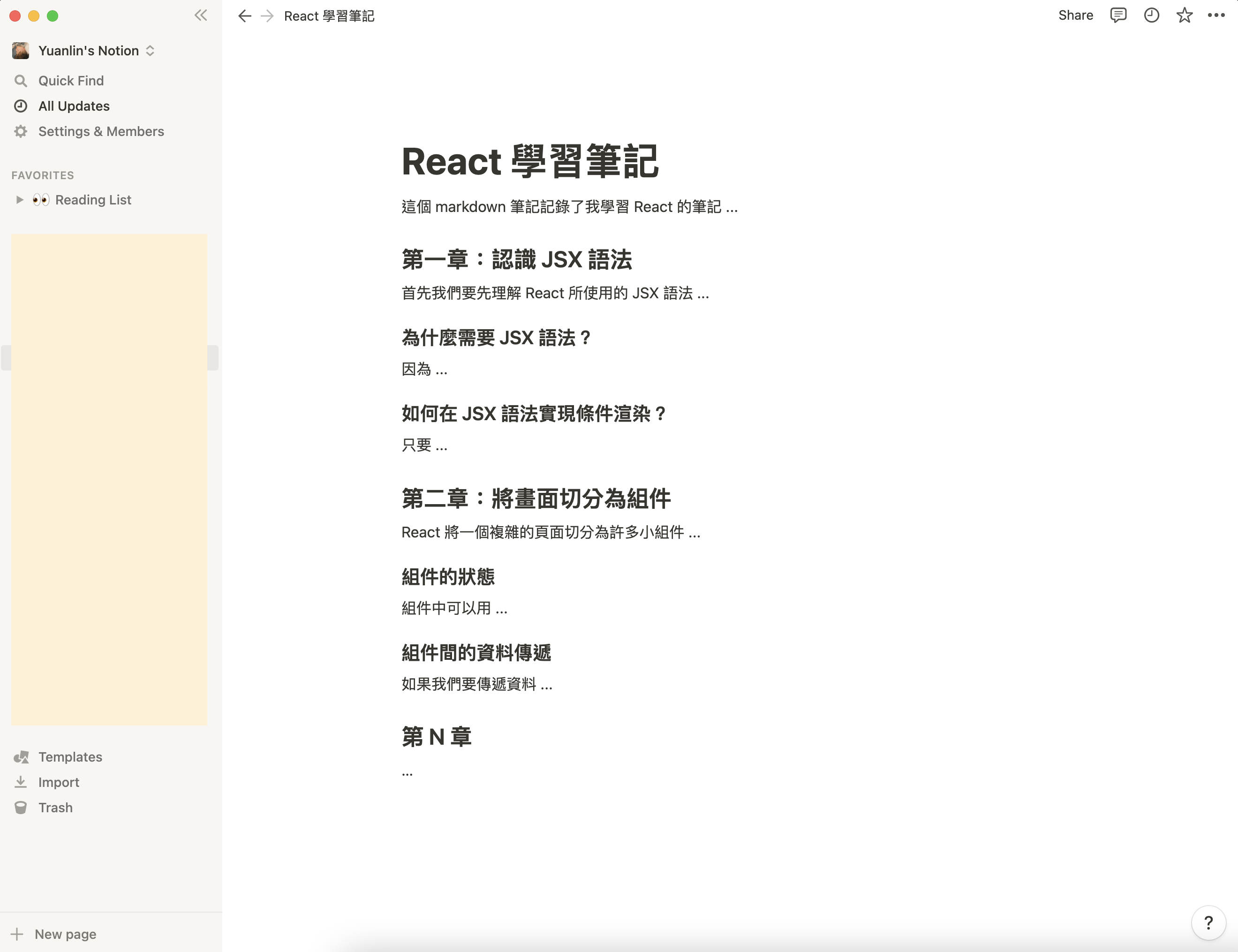Viewport: 1238px width, 952px height.
Task: Click heading 組件的狀態
Action: (448, 577)
